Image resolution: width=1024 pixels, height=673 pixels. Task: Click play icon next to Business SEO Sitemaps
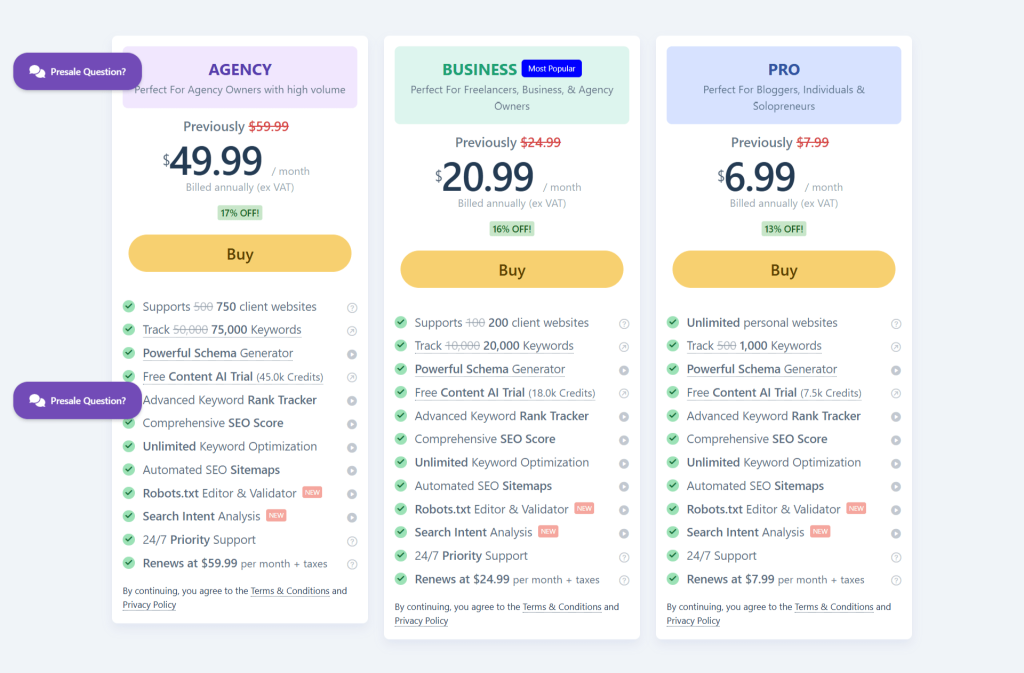[x=624, y=486]
